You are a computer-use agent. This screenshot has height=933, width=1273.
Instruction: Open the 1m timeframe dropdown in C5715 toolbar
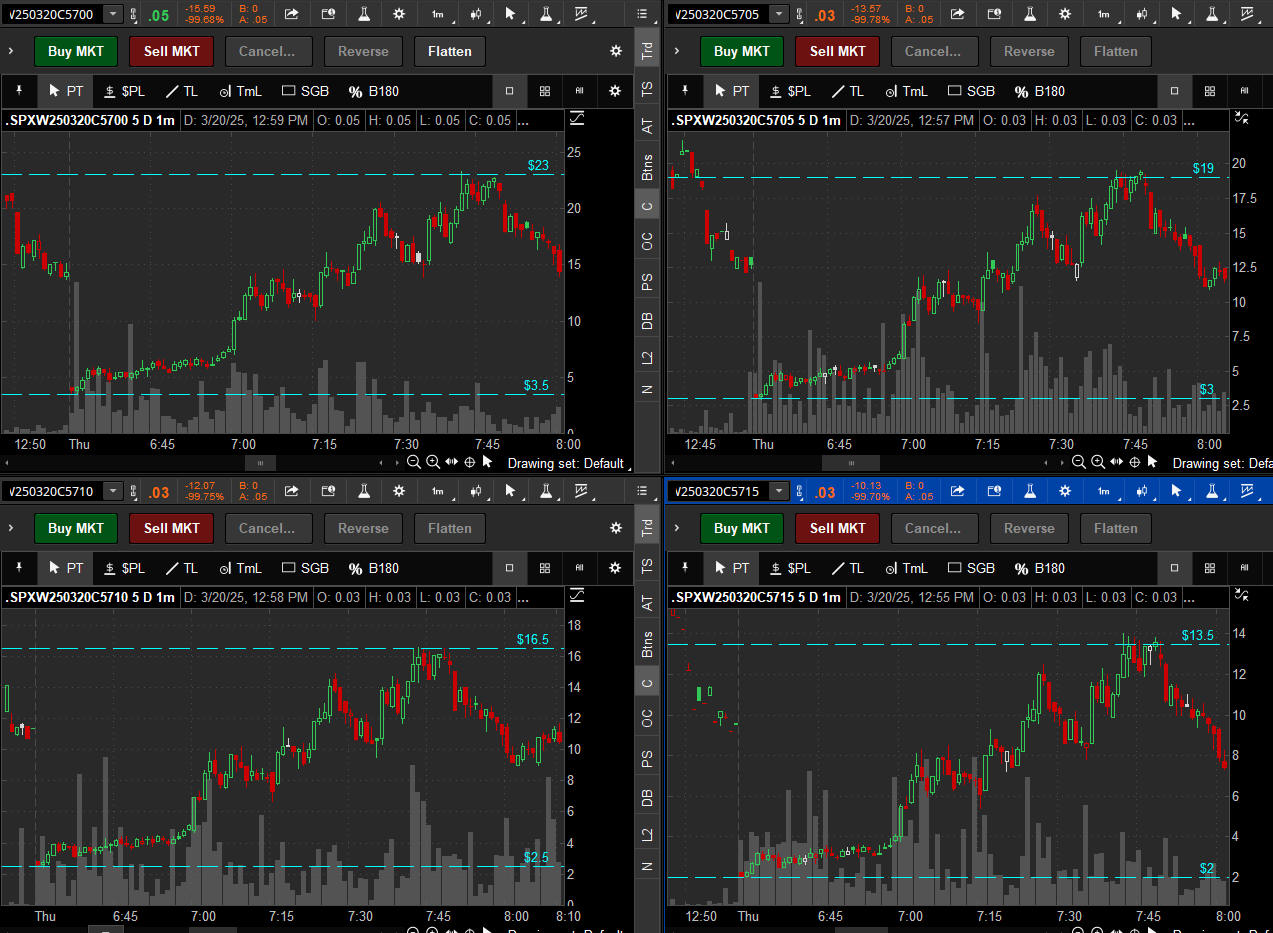(x=1104, y=491)
